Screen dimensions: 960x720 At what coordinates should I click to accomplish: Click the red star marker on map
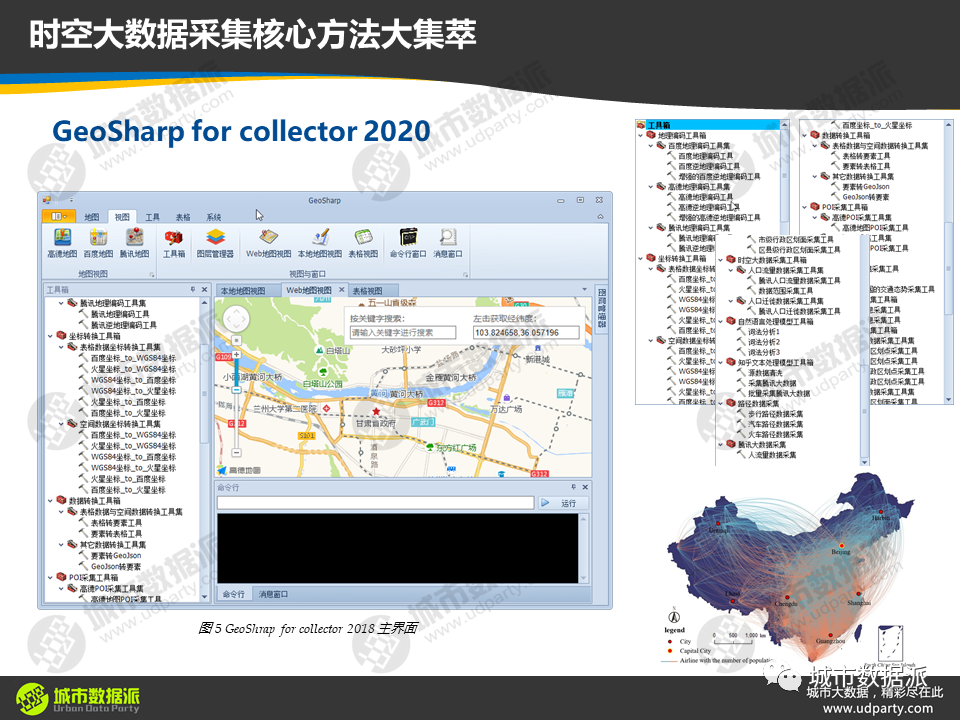coord(376,411)
